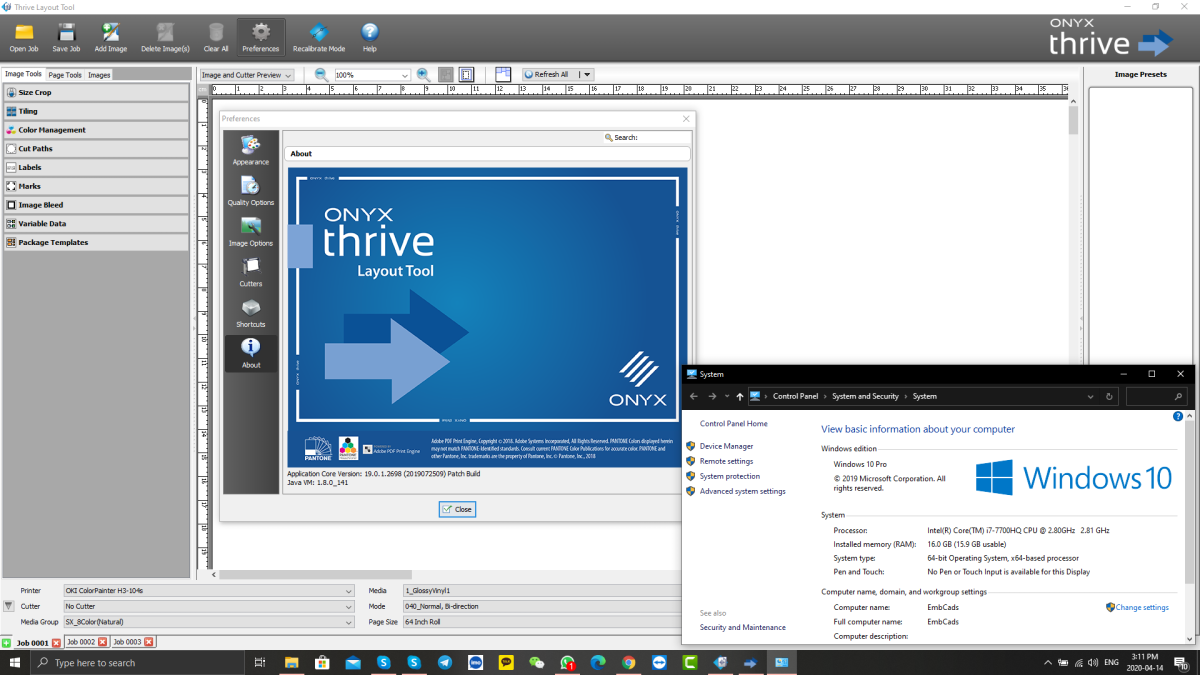Click the Open Job toolbar icon
The image size is (1200, 675).
click(22, 35)
